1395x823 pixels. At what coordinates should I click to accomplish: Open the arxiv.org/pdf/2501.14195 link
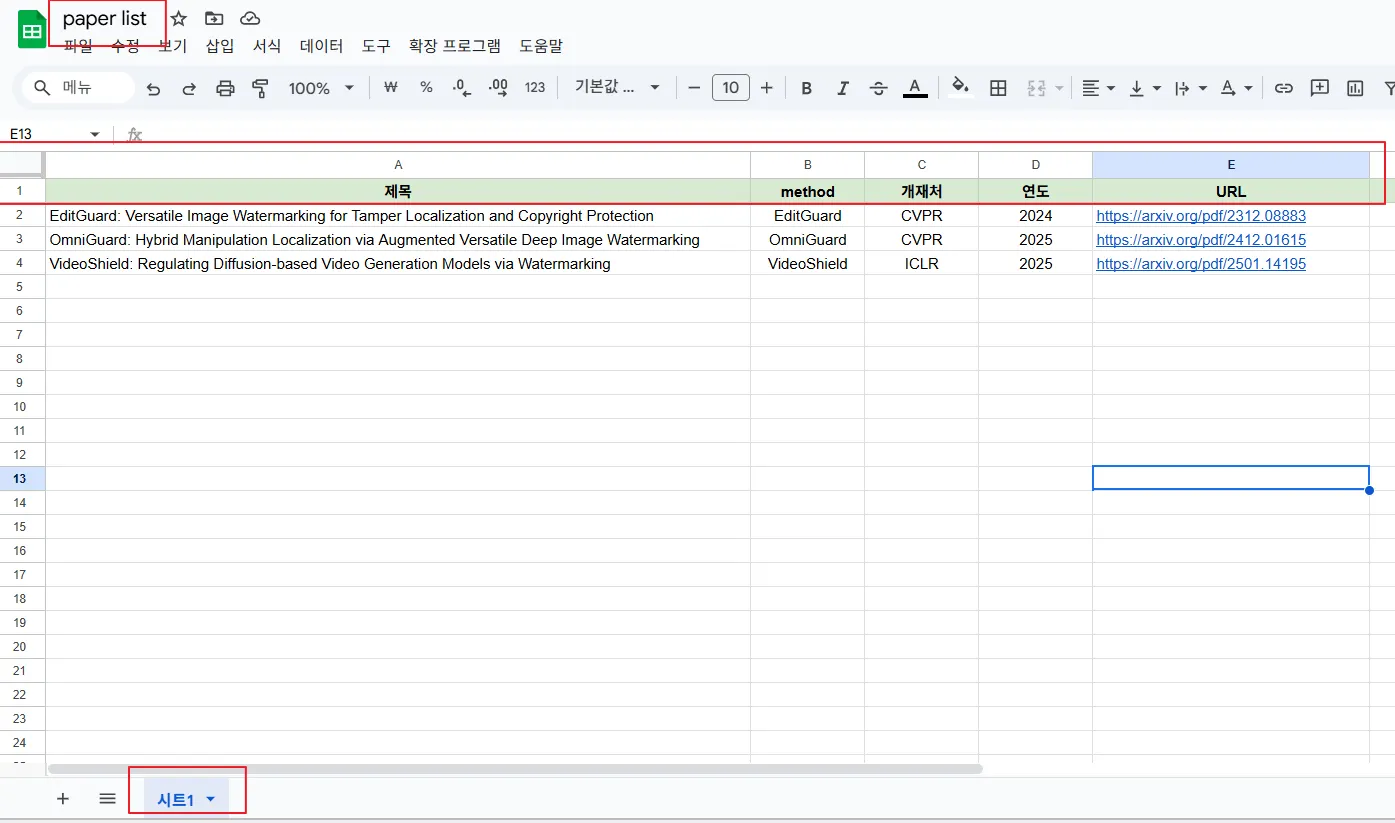click(1201, 264)
